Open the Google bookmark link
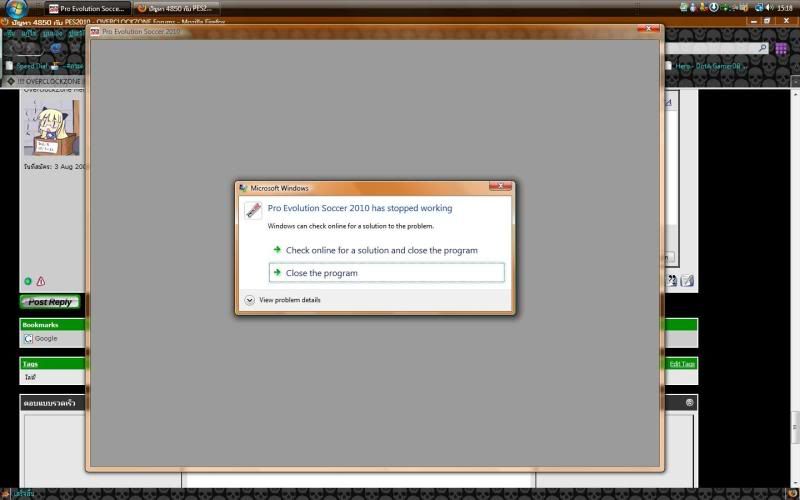The width and height of the screenshot is (800, 500). click(45, 339)
